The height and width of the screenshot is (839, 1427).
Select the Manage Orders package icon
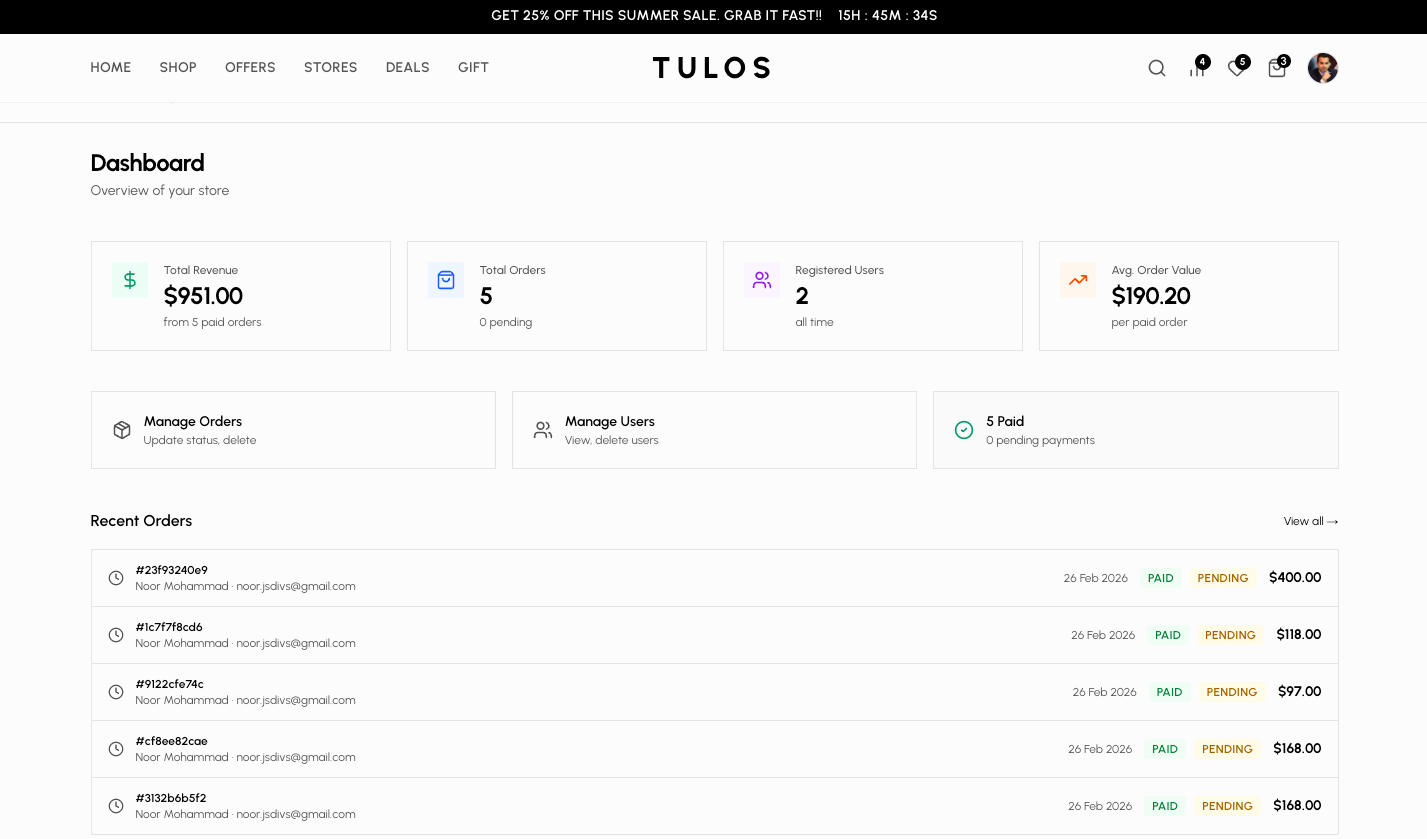tap(122, 429)
